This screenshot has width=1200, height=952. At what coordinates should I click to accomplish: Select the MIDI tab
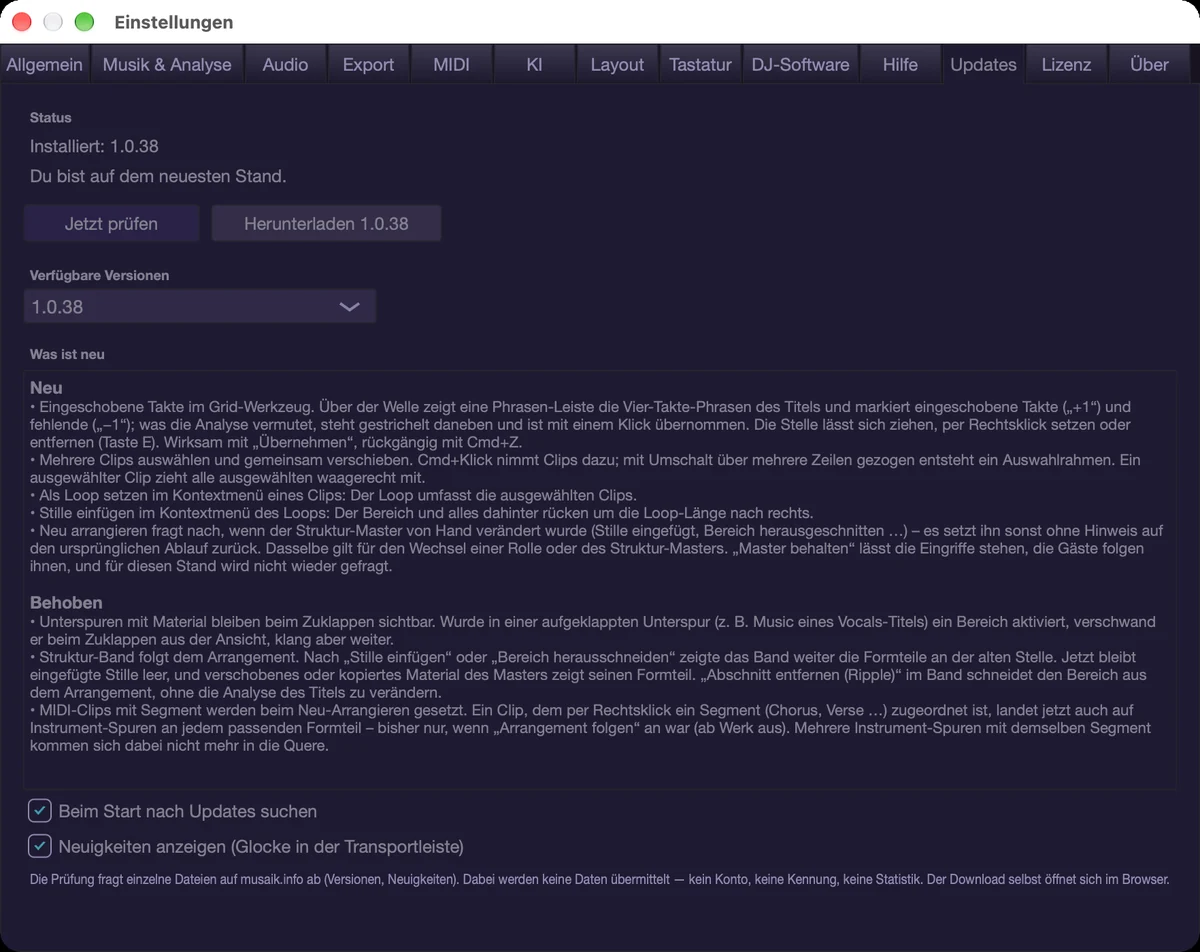[x=451, y=64]
